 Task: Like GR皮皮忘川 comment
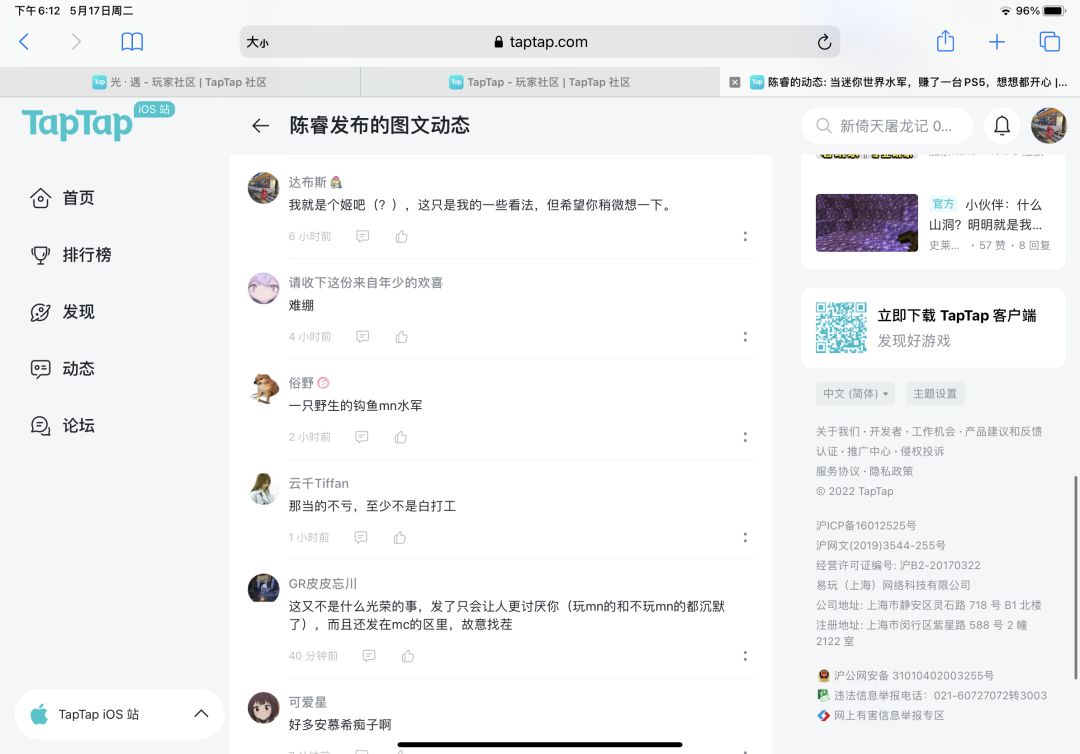(408, 656)
